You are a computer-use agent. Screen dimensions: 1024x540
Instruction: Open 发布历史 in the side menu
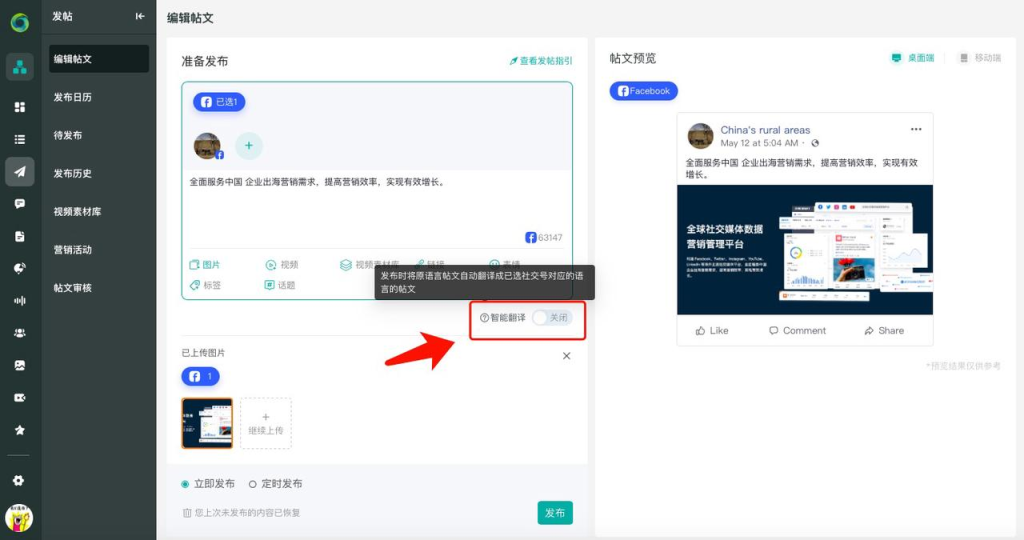point(73,173)
